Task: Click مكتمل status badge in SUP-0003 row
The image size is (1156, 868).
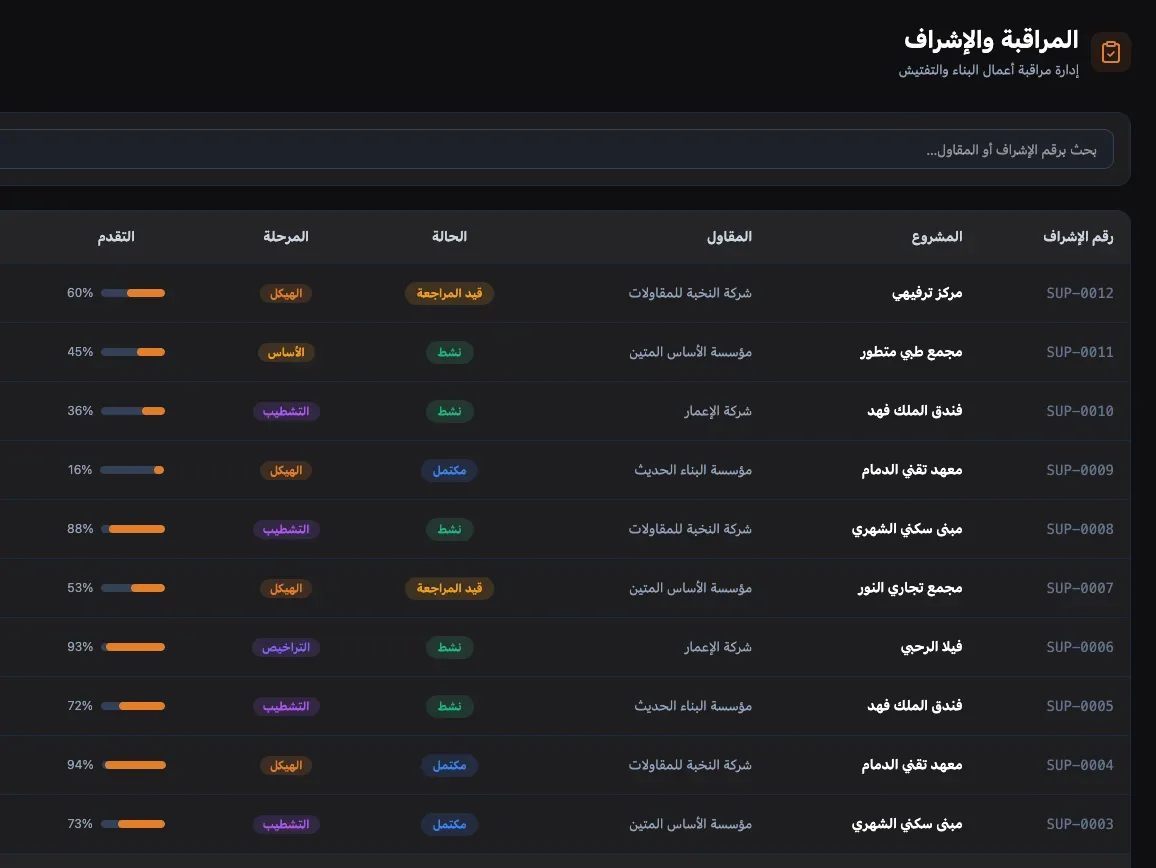Action: (x=449, y=824)
